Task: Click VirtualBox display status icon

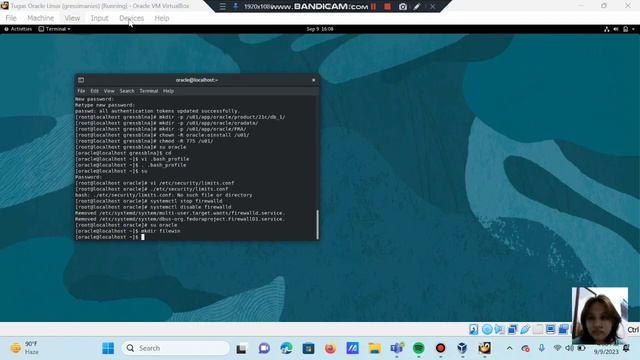Action: (x=550, y=329)
